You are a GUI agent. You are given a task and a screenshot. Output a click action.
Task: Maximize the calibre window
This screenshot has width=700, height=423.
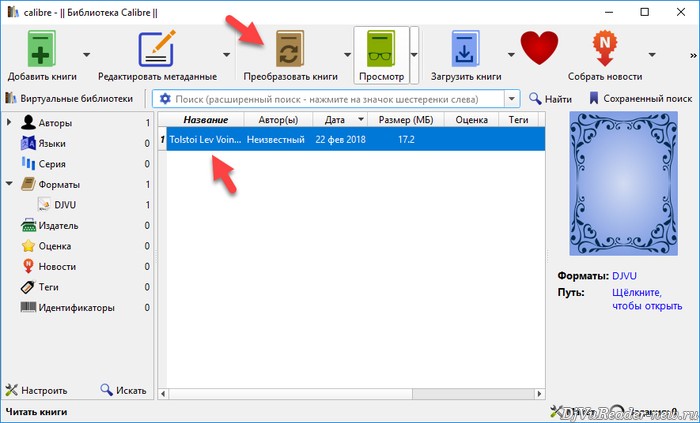click(645, 12)
